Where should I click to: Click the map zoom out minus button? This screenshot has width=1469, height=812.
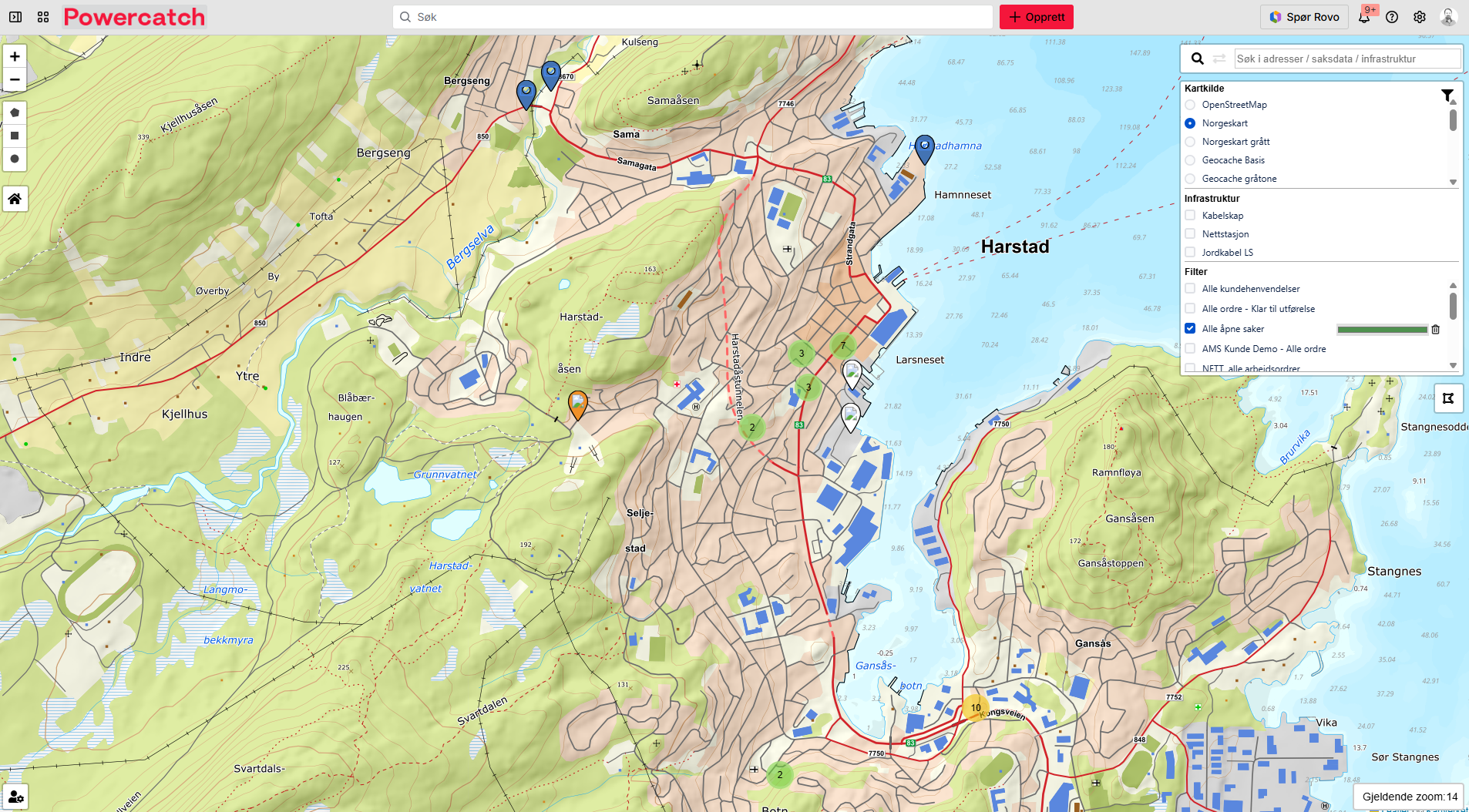15,79
